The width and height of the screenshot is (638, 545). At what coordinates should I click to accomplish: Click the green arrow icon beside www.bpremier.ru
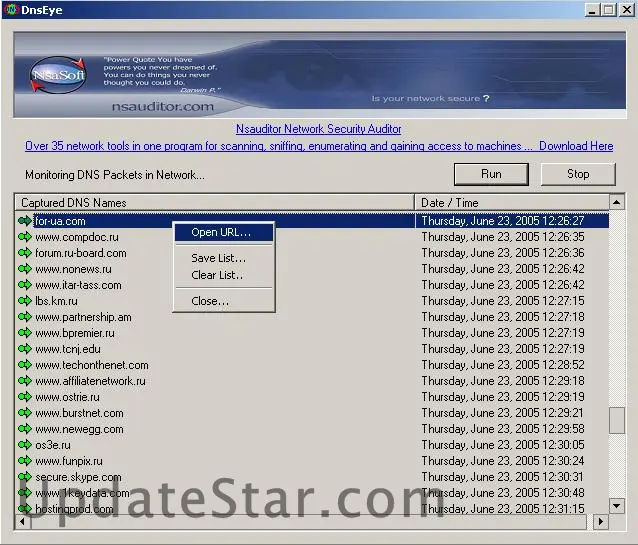click(25, 333)
